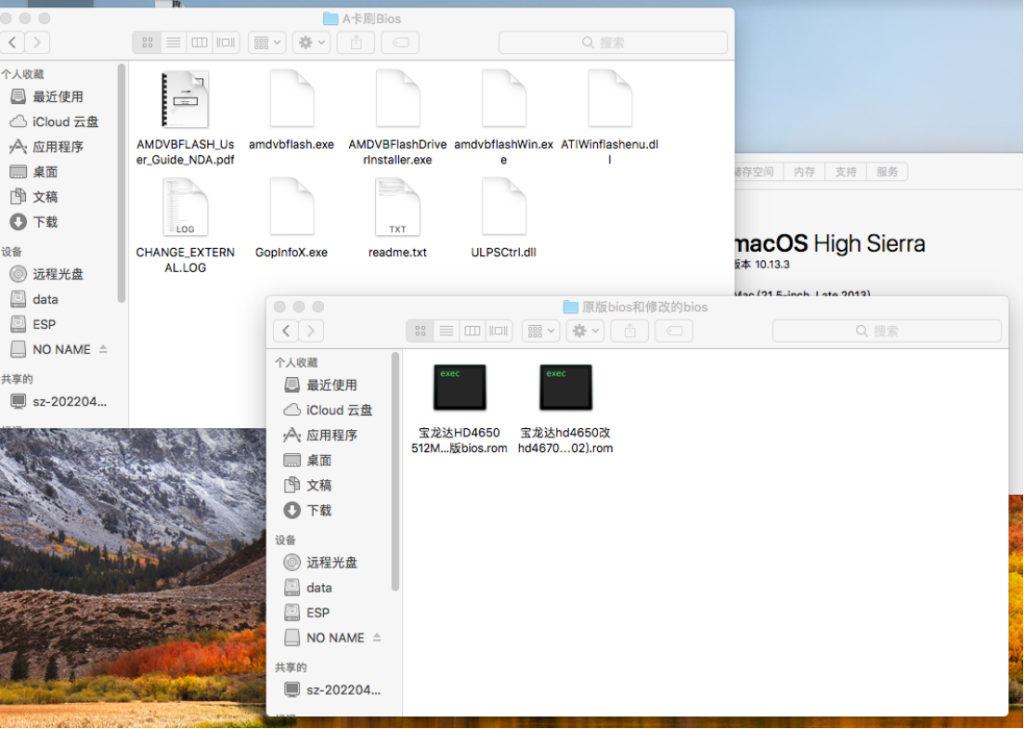Switch to the 支持 tab
This screenshot has height=729, width=1024.
coord(846,172)
